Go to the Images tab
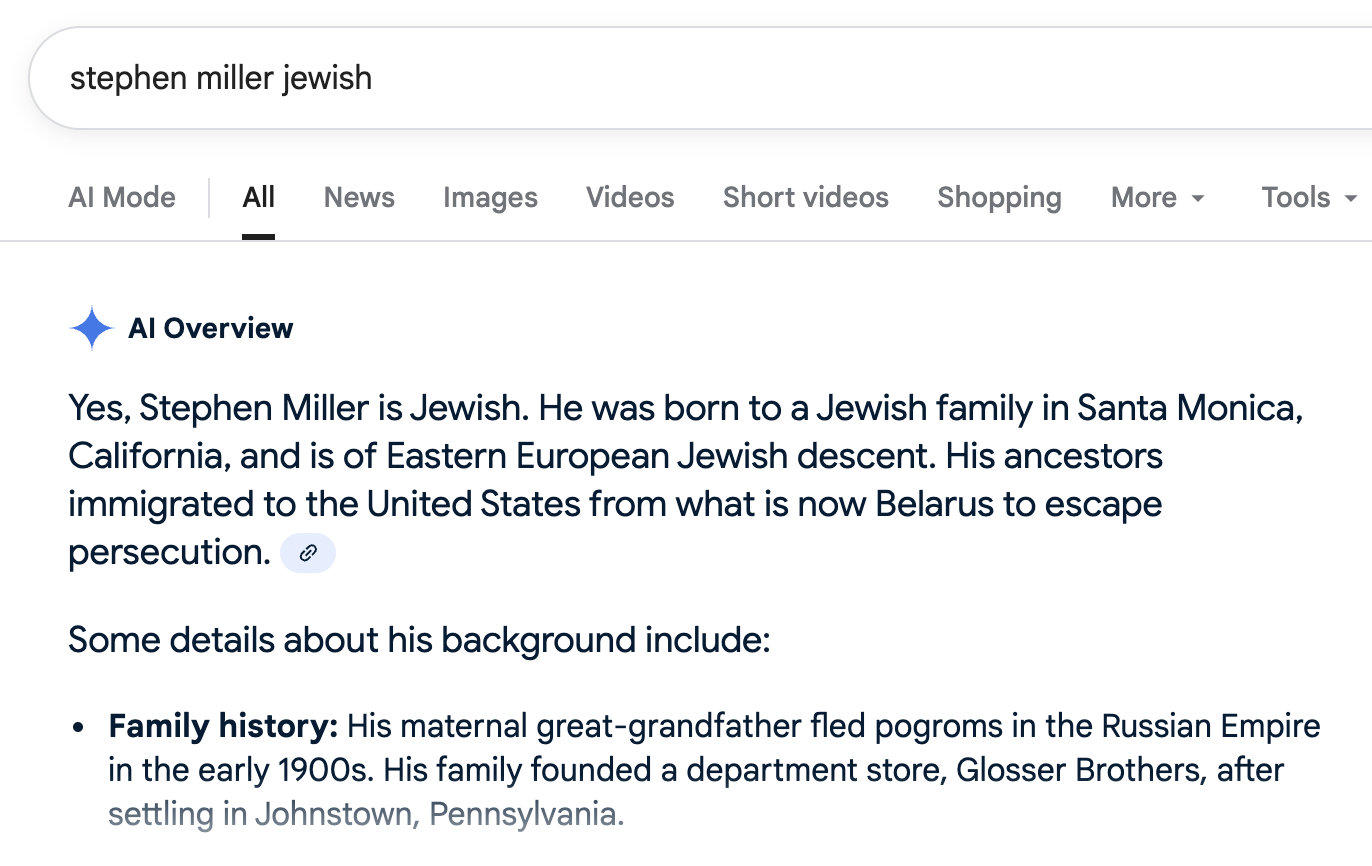This screenshot has width=1372, height=866. (490, 198)
